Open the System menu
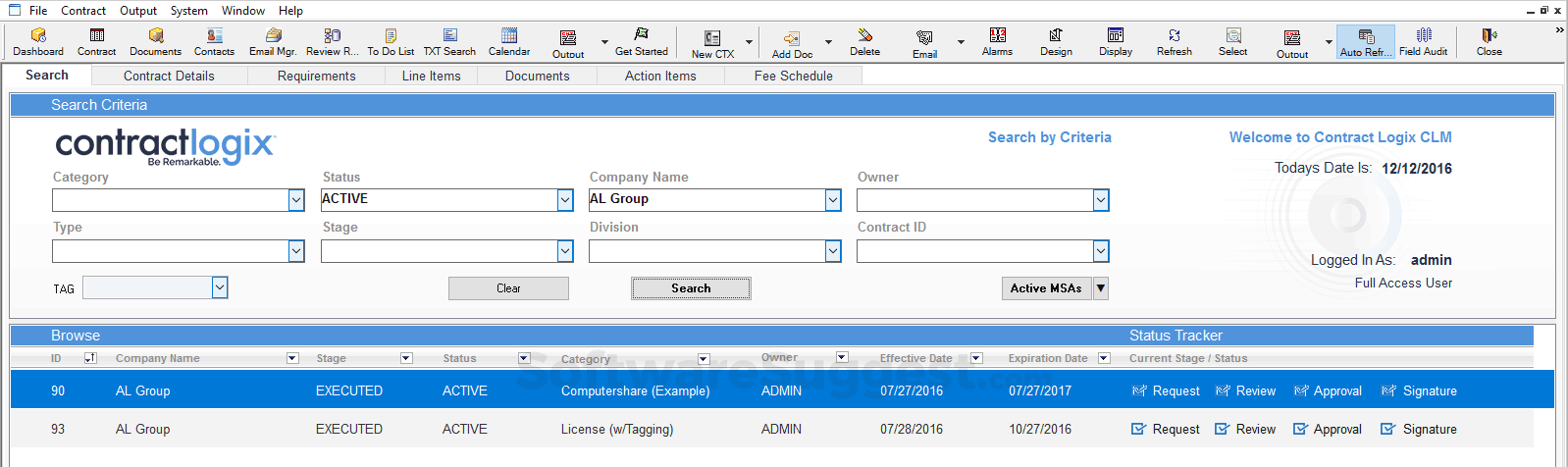This screenshot has width=1568, height=467. [188, 11]
